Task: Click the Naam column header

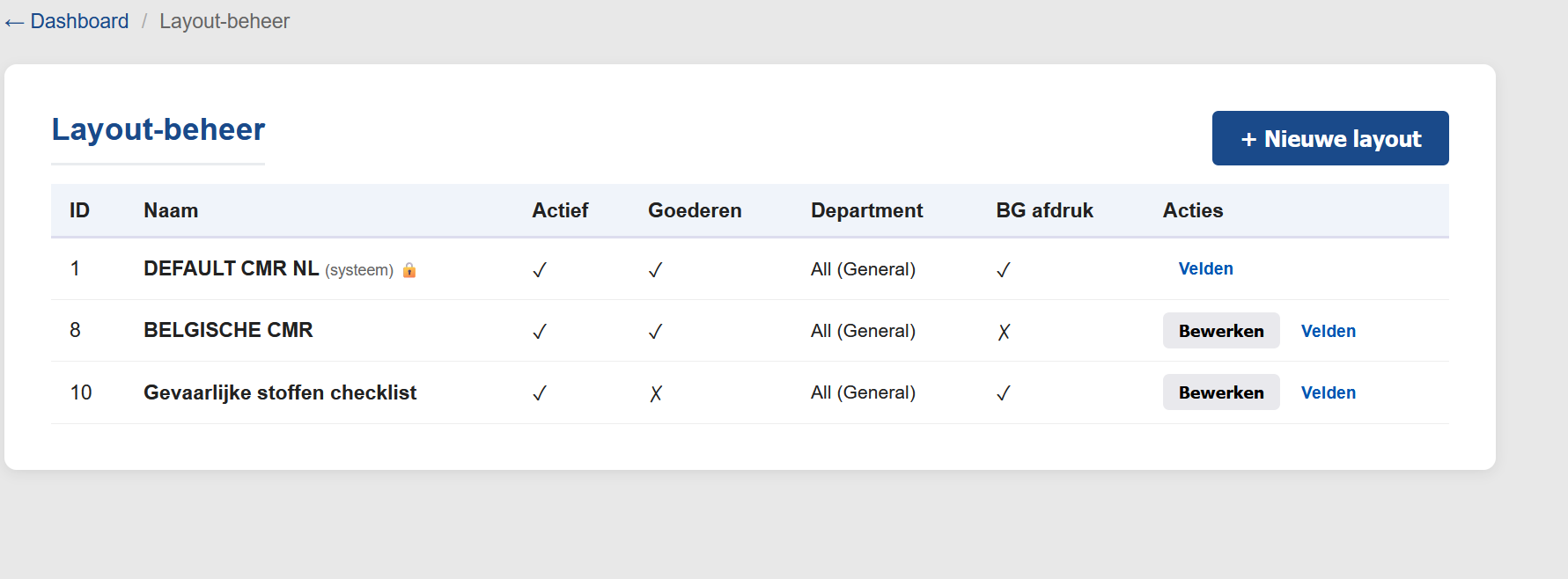Action: coord(171,210)
